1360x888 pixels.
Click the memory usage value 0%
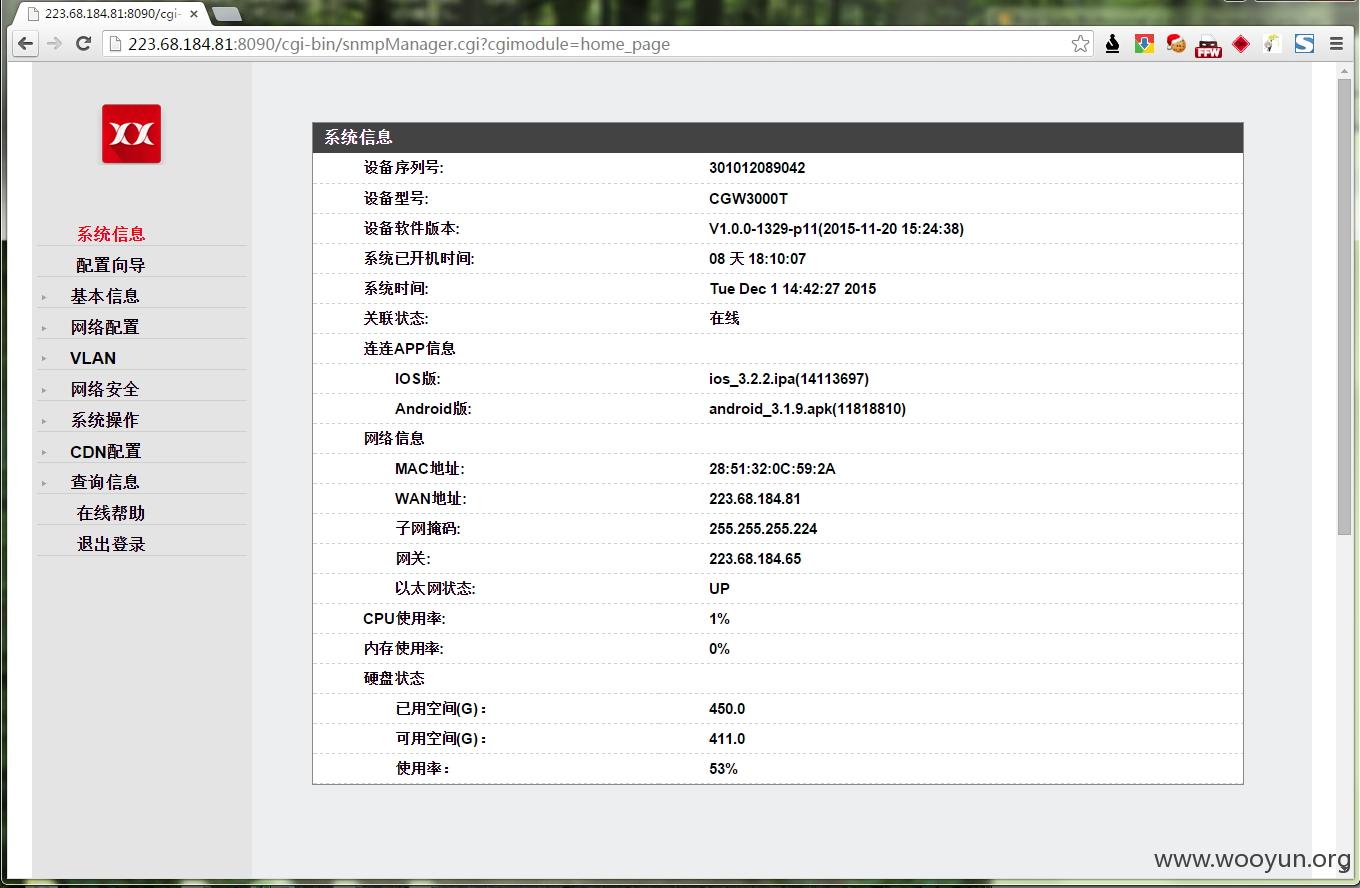(719, 648)
